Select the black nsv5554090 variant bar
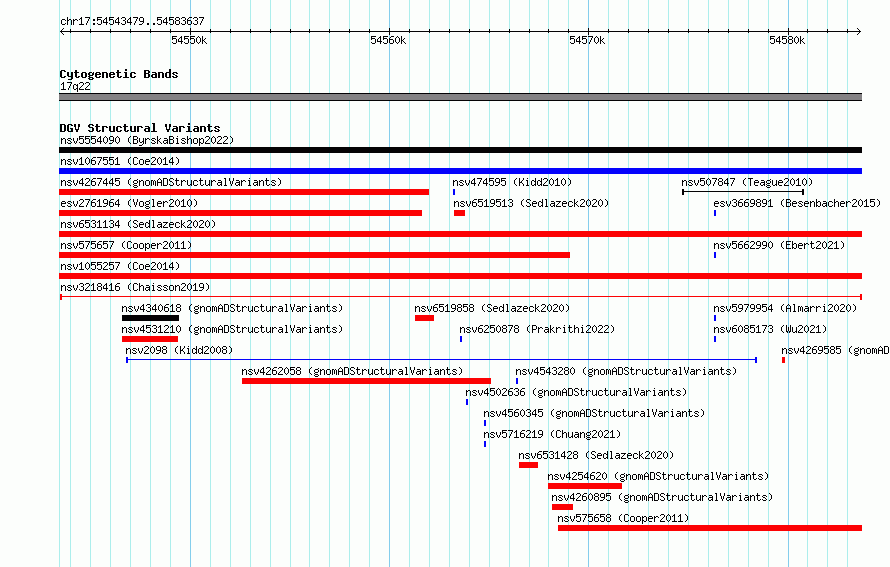Screen dimensions: 890x567 [460, 150]
